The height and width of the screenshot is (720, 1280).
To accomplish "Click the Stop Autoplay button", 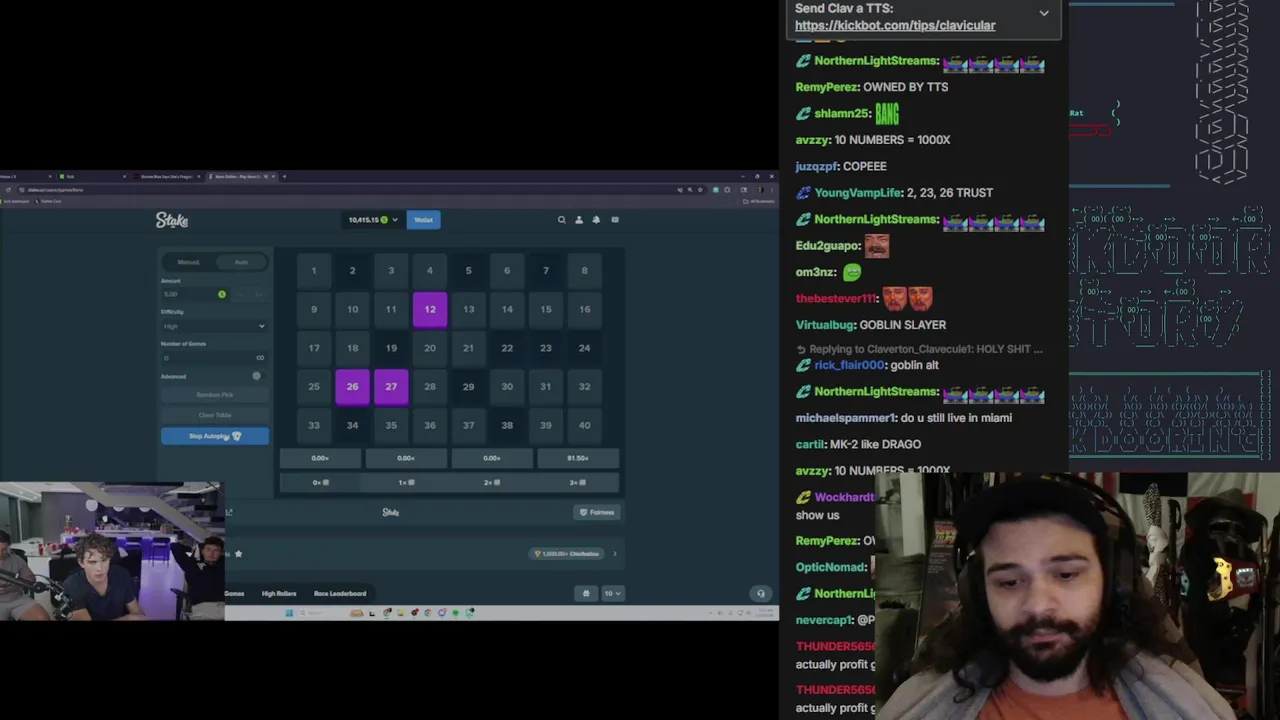I will tap(215, 436).
